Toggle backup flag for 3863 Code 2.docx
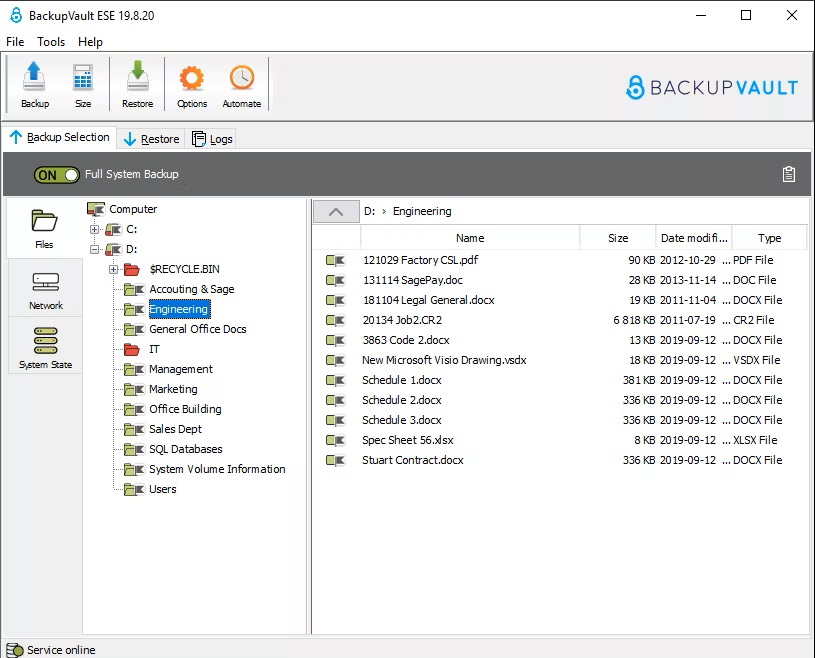This screenshot has height=658, width=815. coord(335,340)
